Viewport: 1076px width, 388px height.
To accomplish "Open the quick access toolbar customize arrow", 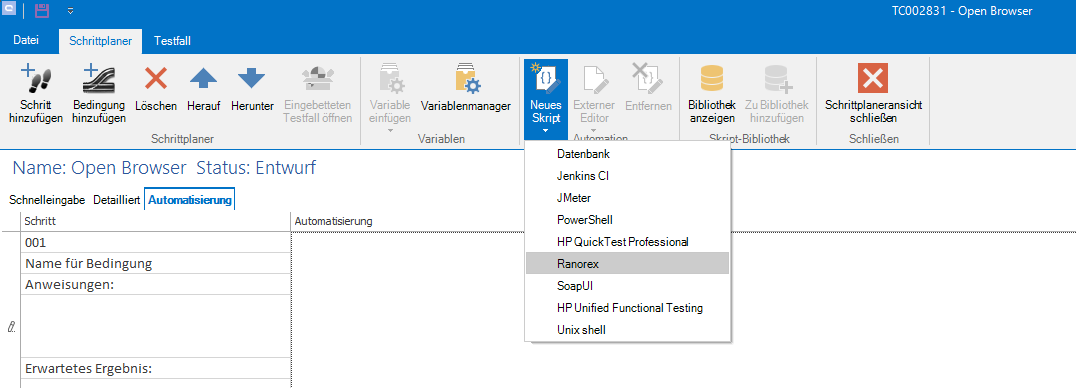I will pyautogui.click(x=71, y=10).
